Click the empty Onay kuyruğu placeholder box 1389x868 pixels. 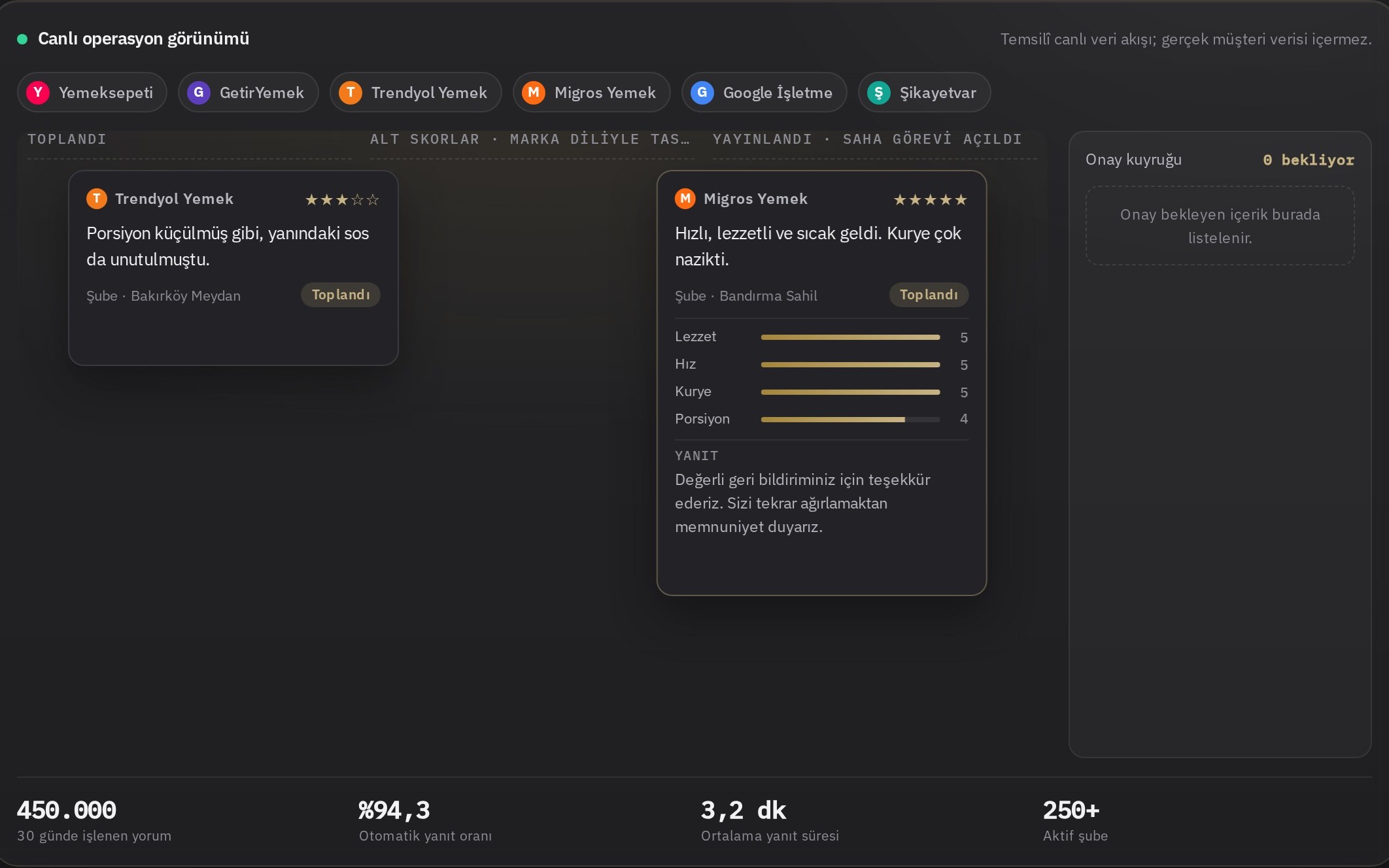pyautogui.click(x=1220, y=225)
